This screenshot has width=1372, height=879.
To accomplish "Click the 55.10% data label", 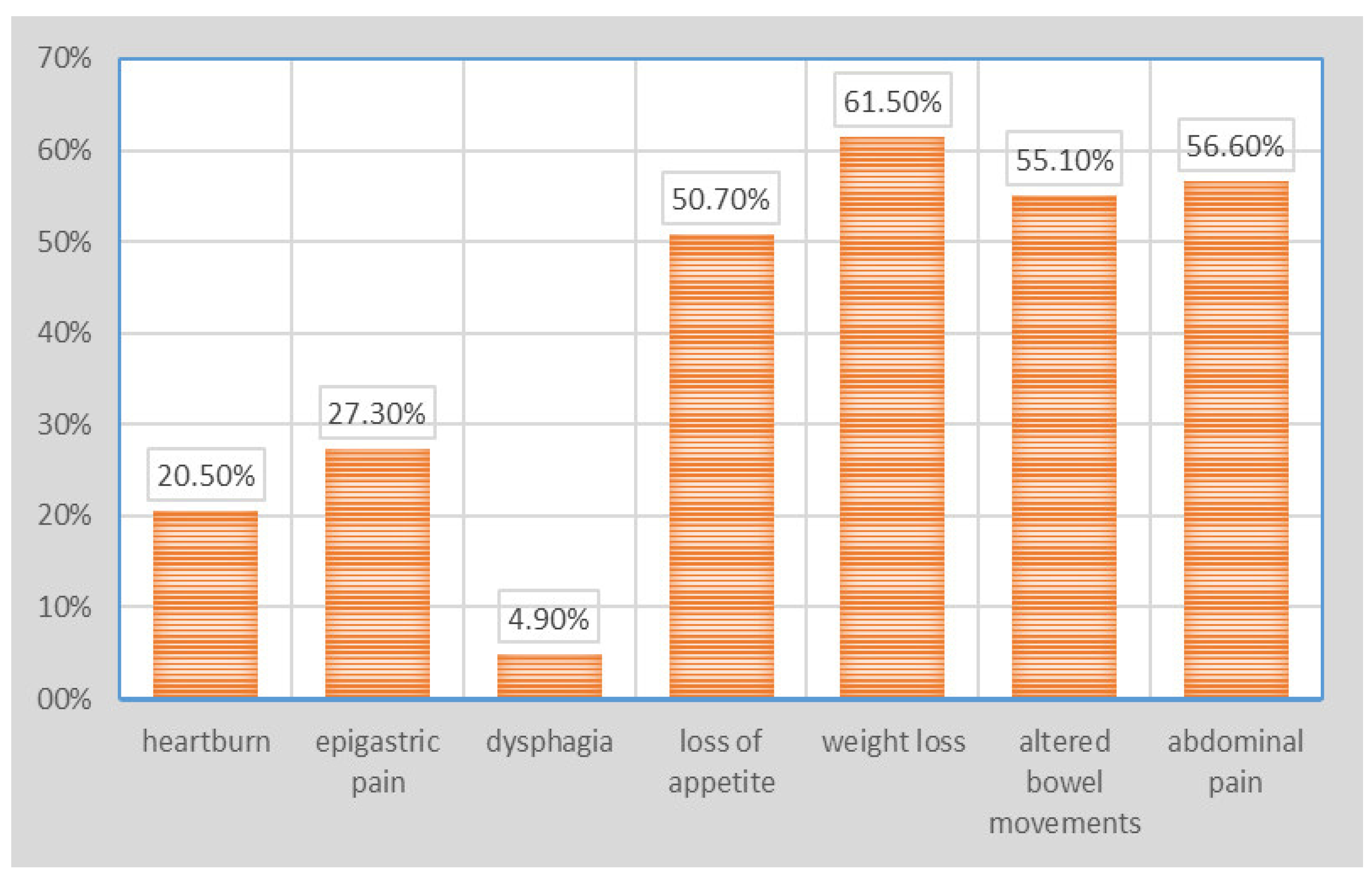I will [1064, 159].
